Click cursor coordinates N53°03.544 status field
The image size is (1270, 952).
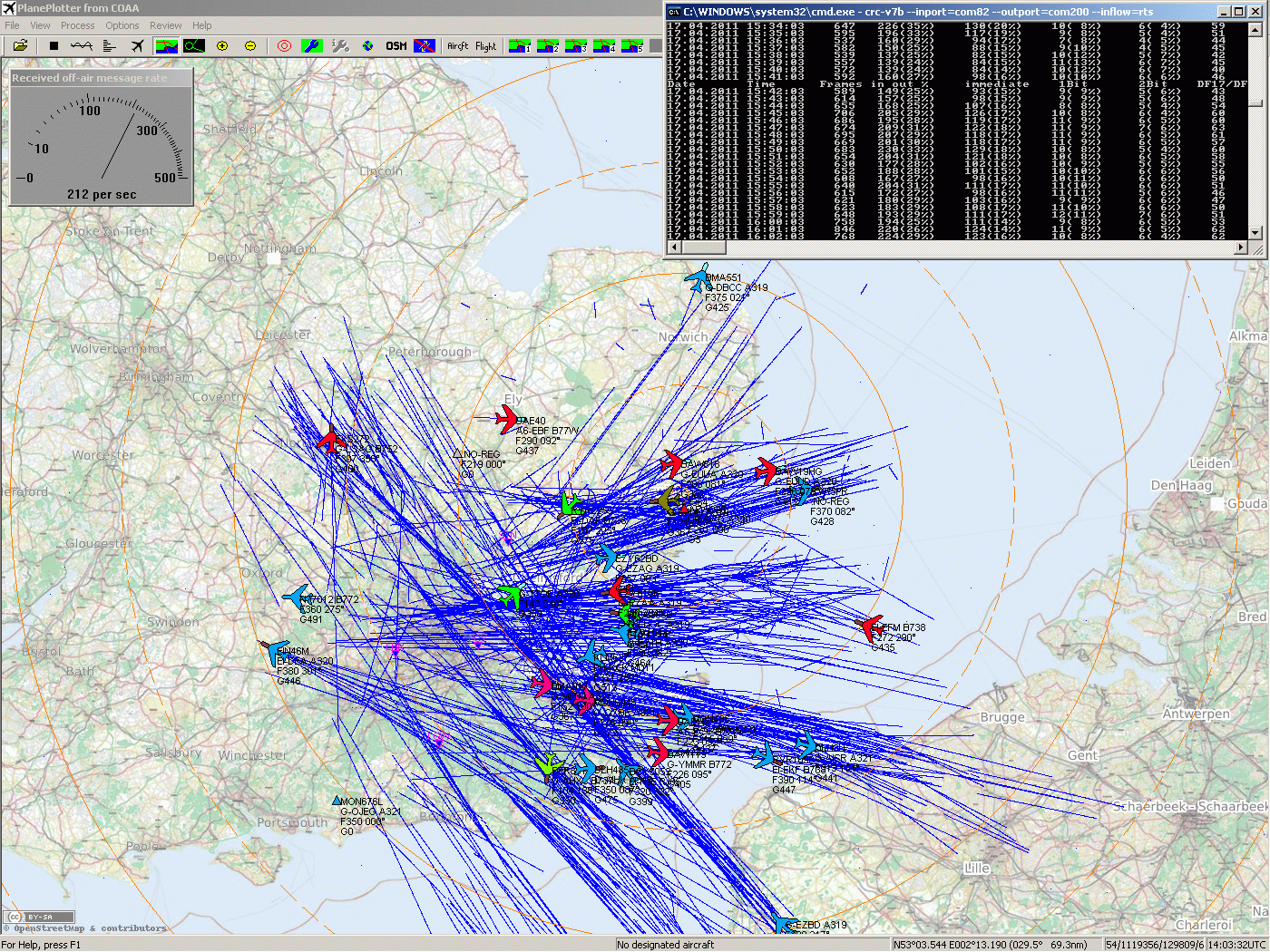click(x=995, y=944)
